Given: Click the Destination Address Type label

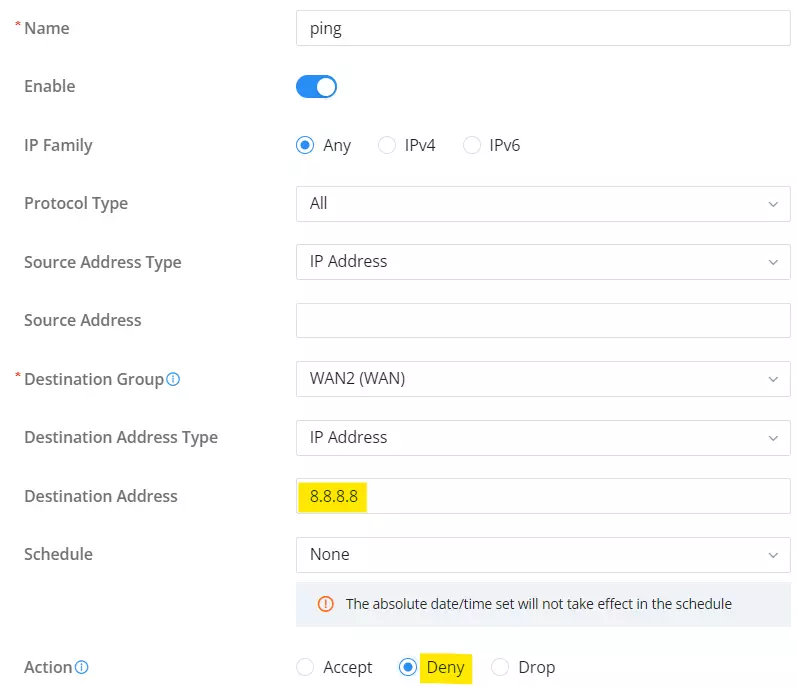Looking at the screenshot, I should (x=121, y=438).
